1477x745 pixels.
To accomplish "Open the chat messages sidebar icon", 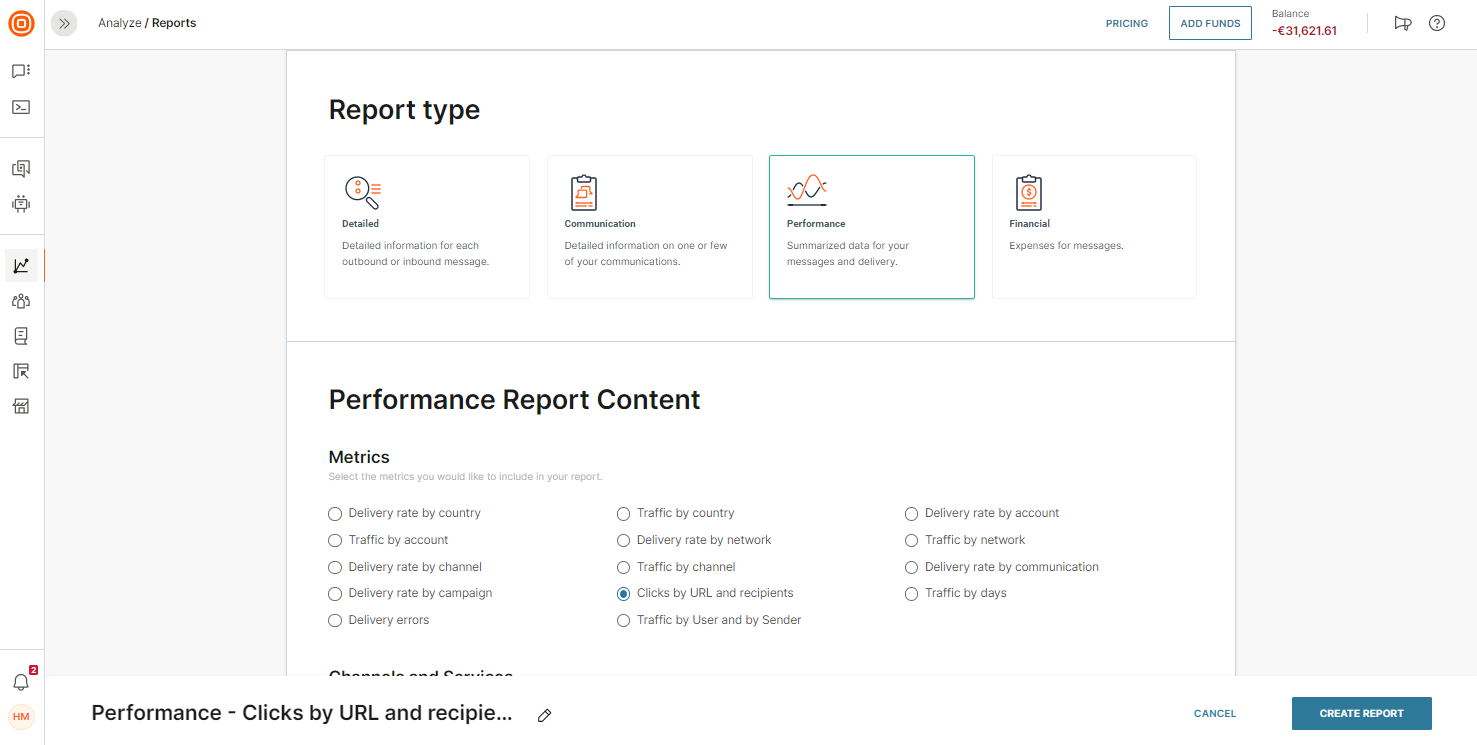I will tap(21, 71).
